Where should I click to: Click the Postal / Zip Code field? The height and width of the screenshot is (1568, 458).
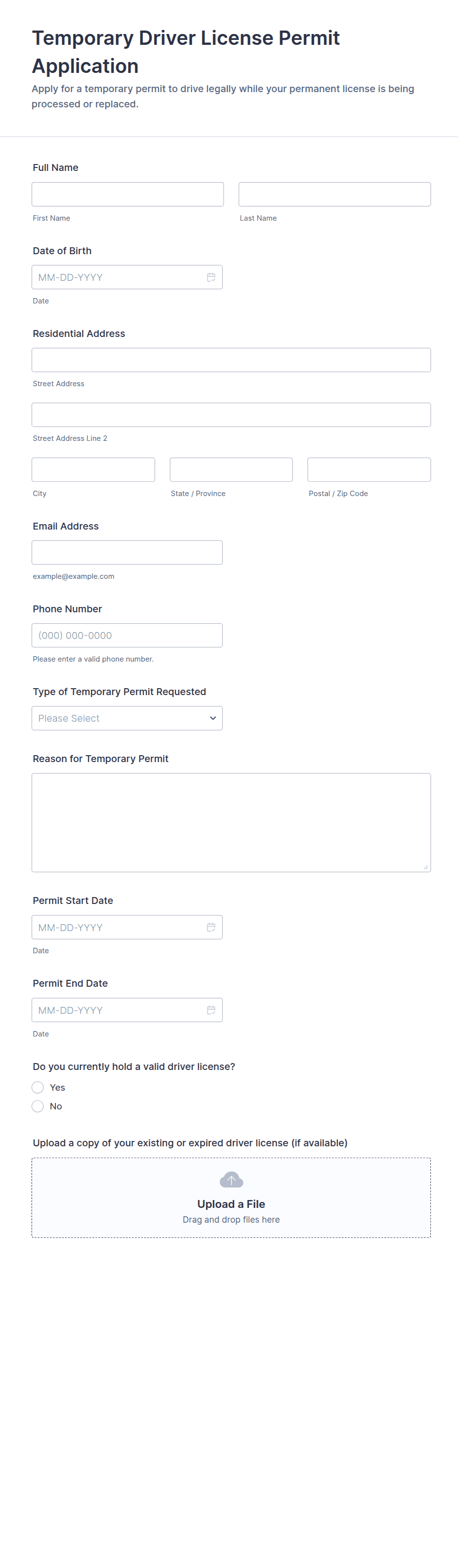click(369, 469)
